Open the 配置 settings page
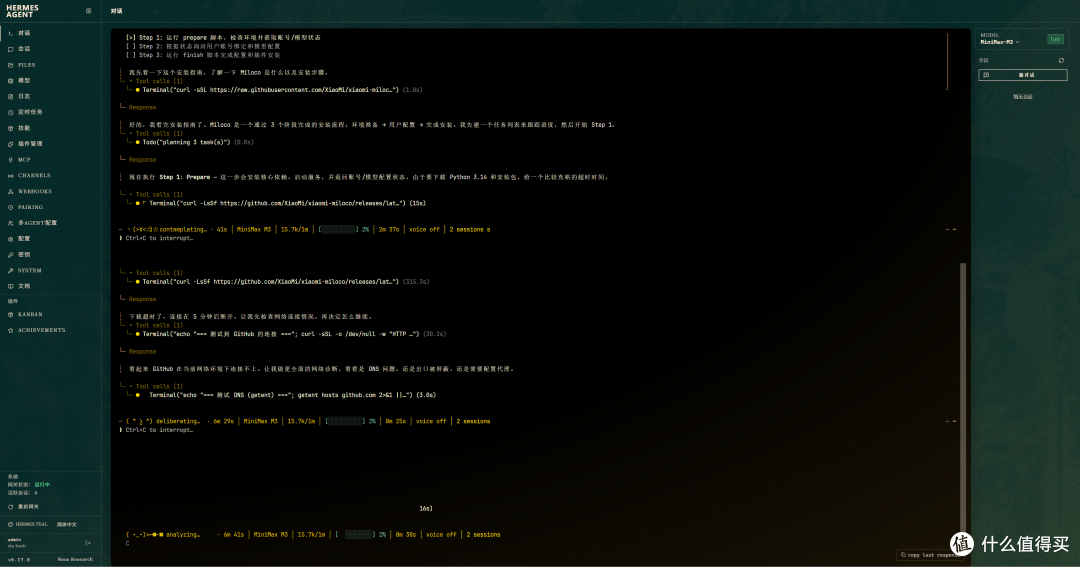 (x=50, y=239)
